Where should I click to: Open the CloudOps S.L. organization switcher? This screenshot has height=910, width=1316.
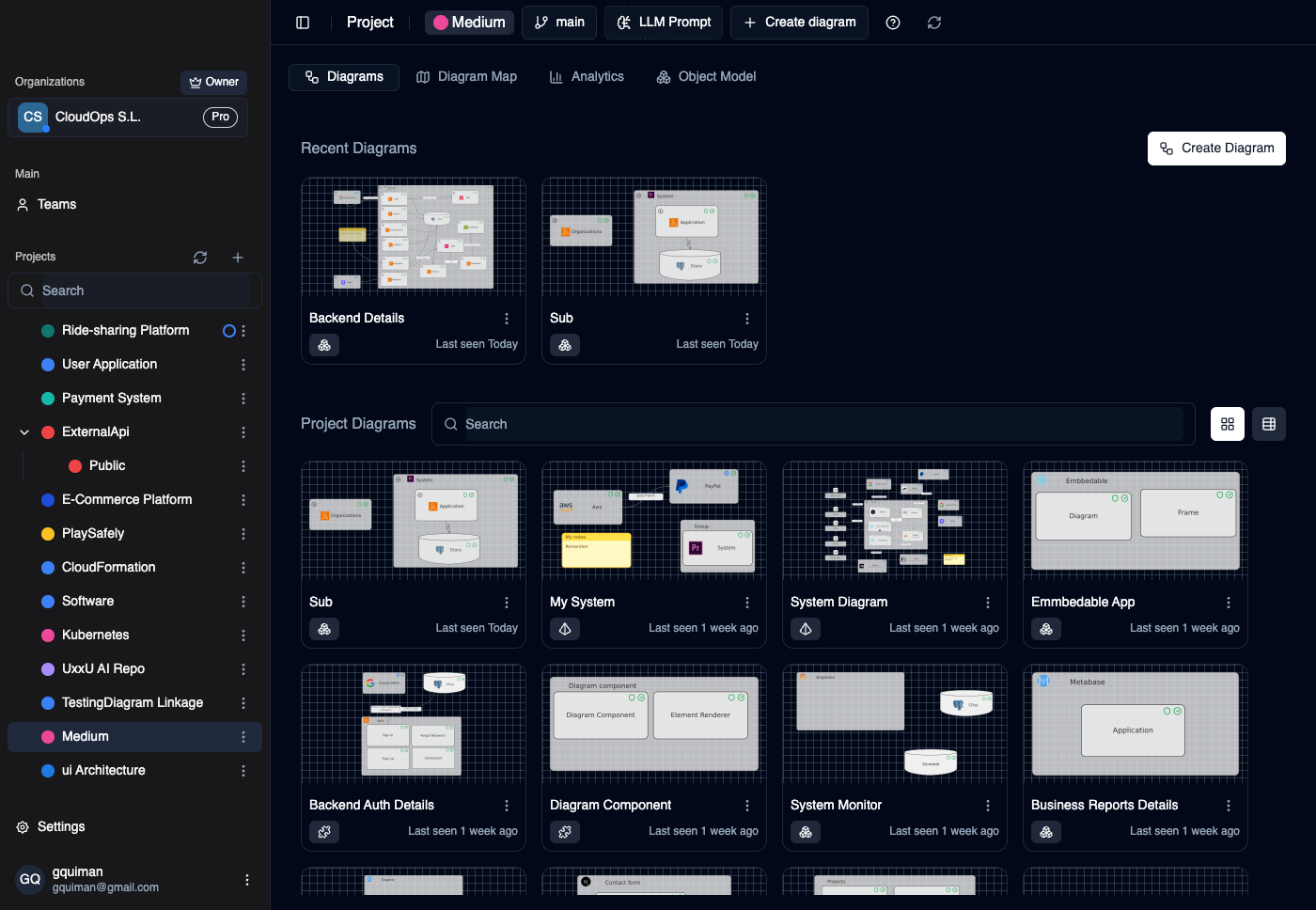[x=128, y=118]
